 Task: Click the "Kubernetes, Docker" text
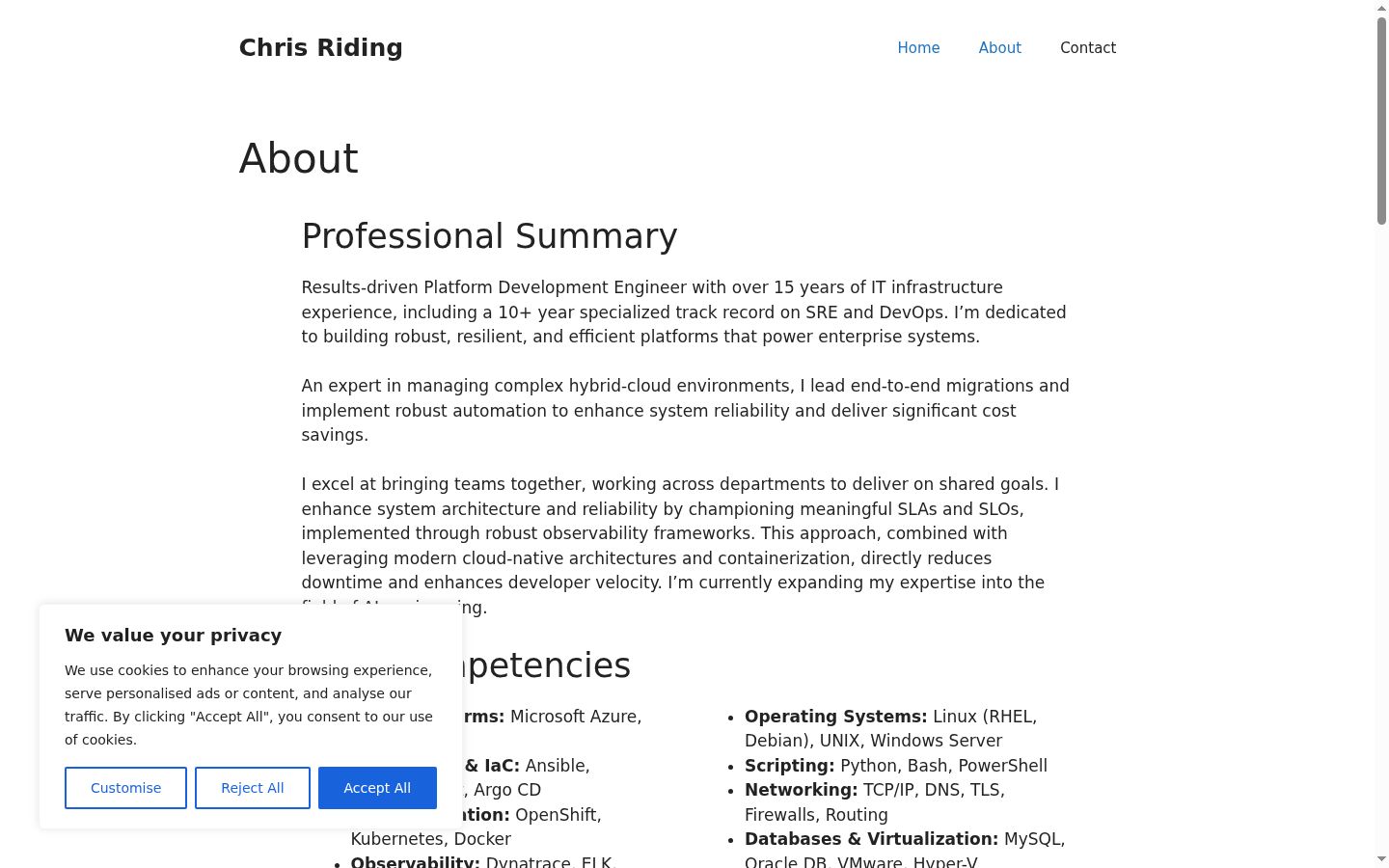tap(430, 839)
